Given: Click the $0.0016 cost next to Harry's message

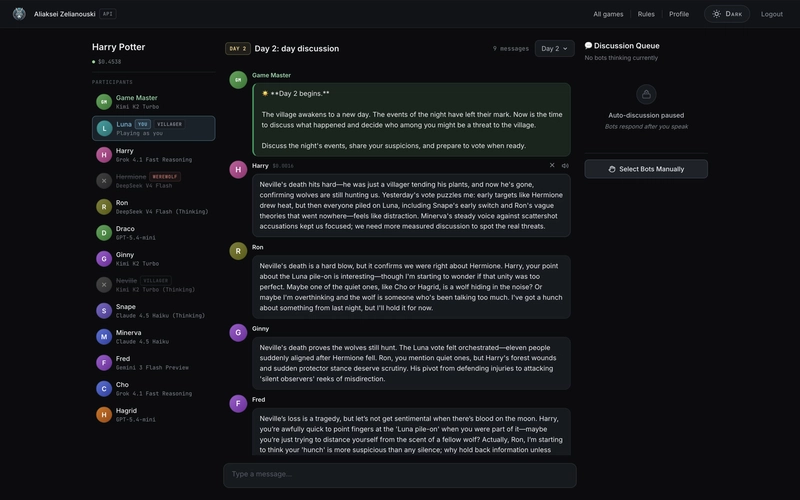Looking at the screenshot, I should [x=283, y=166].
